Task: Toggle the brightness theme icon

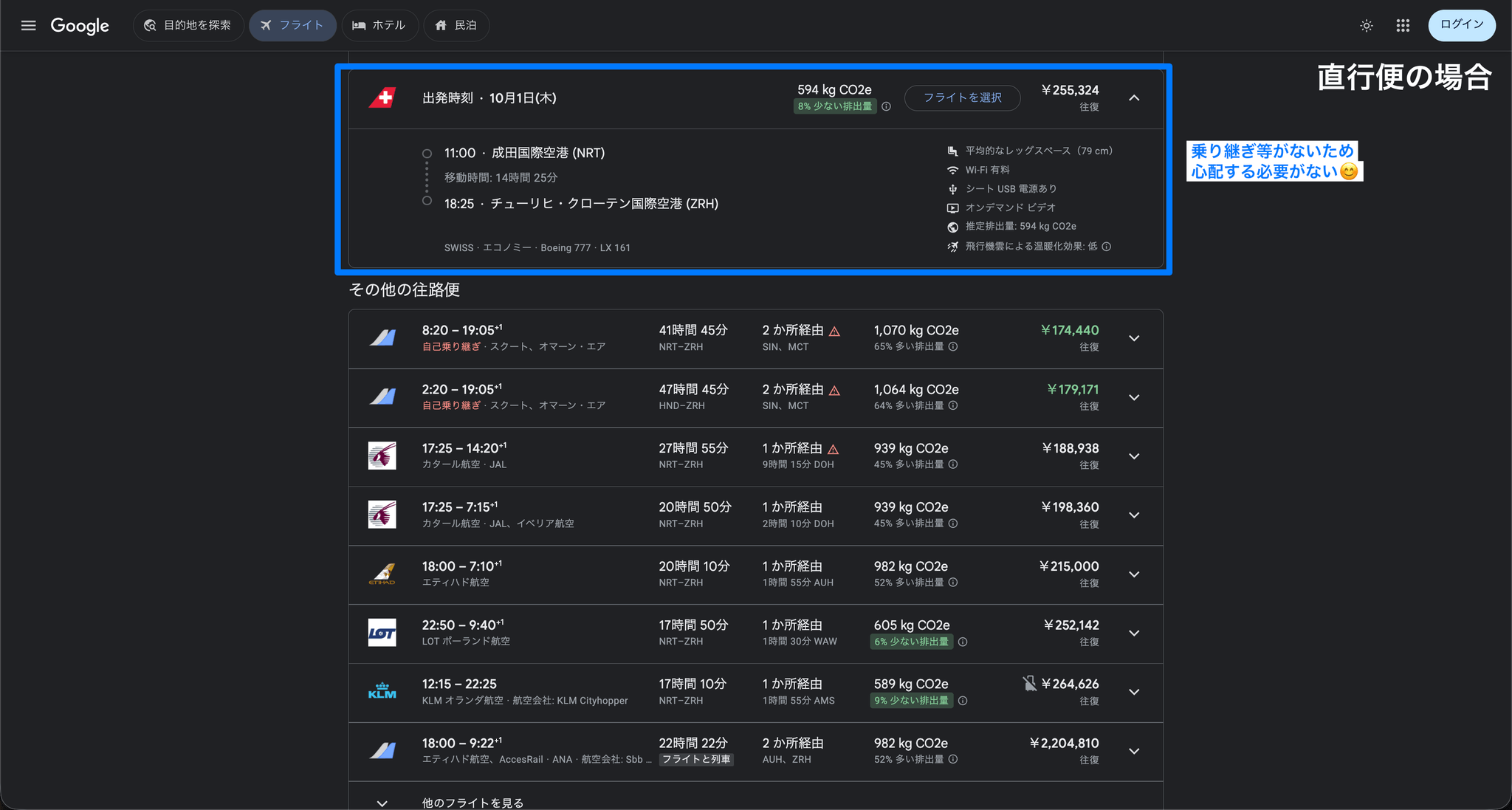Action: 1367,26
